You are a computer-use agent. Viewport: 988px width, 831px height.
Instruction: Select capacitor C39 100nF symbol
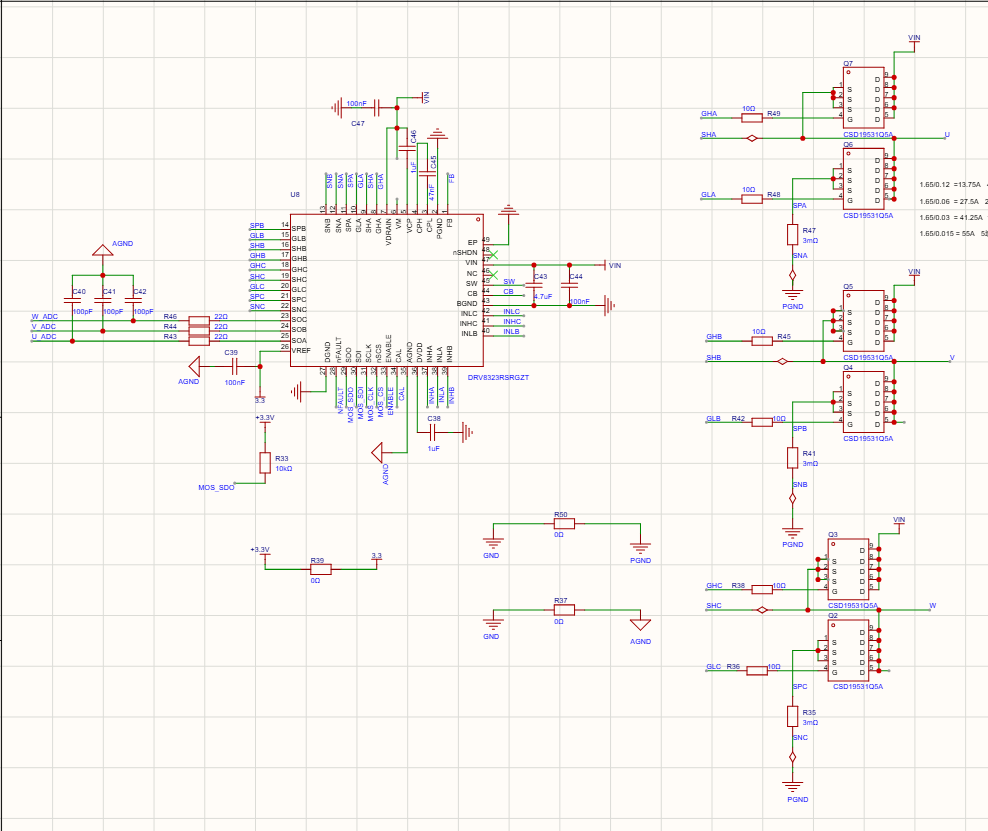coord(234,366)
